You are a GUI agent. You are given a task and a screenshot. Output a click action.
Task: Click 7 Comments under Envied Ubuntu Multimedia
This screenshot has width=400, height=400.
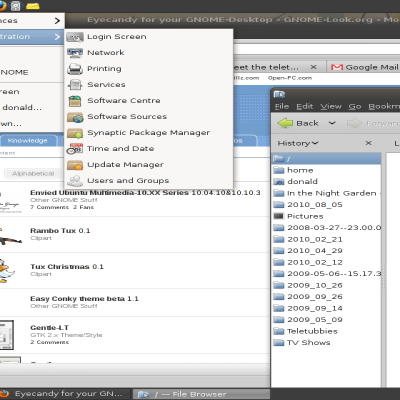pos(49,207)
